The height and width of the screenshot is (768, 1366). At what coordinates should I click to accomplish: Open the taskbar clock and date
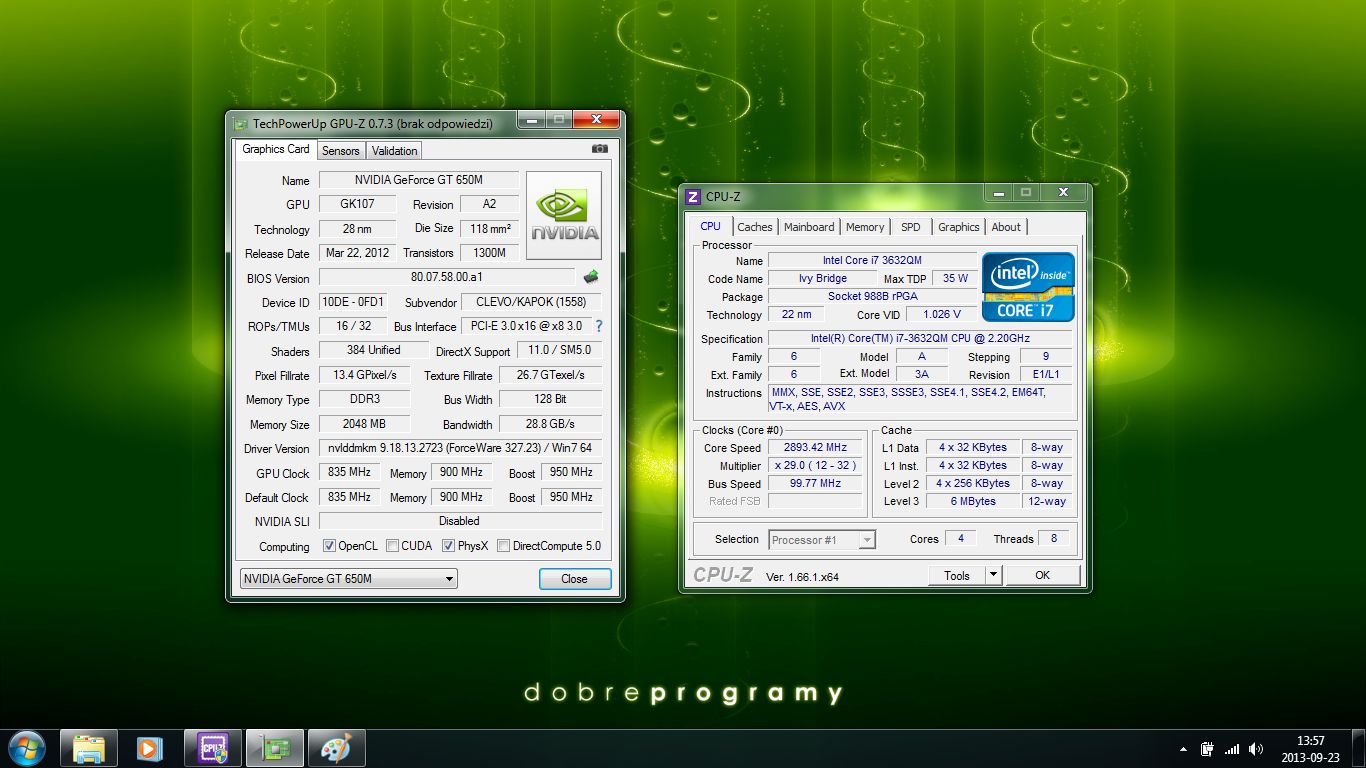pyautogui.click(x=1311, y=748)
